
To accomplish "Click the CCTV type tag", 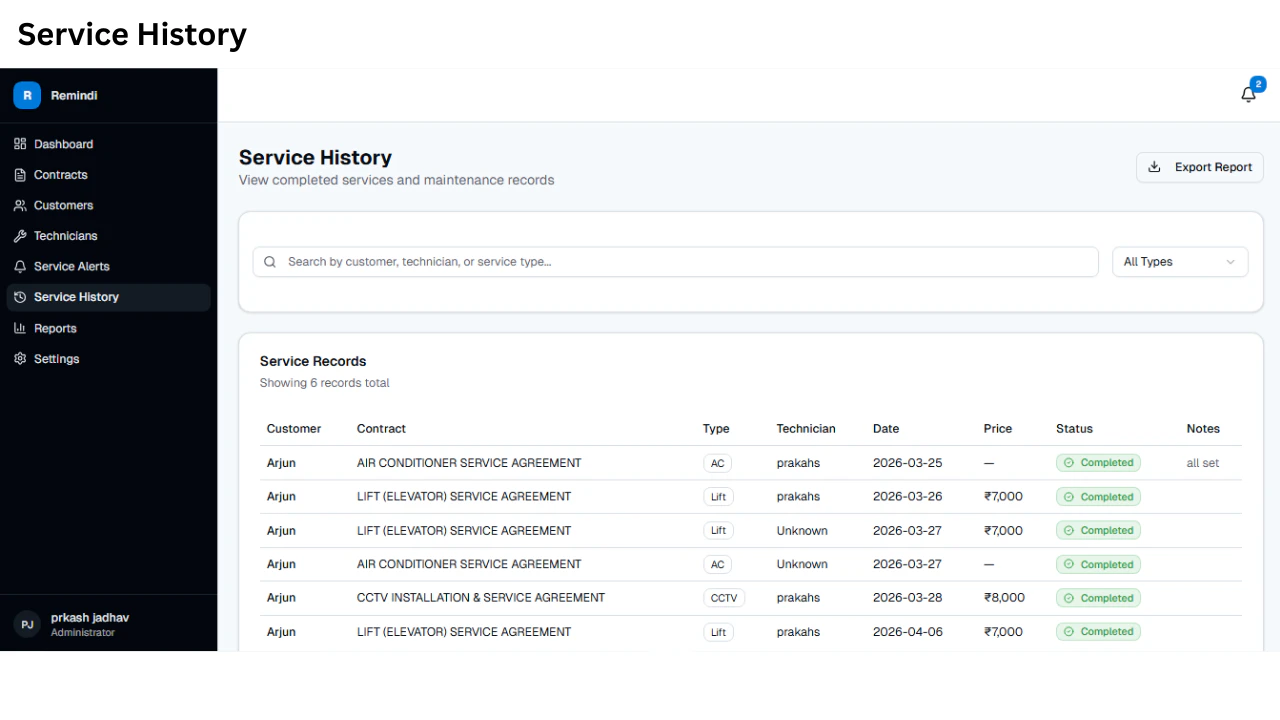I will [x=723, y=598].
